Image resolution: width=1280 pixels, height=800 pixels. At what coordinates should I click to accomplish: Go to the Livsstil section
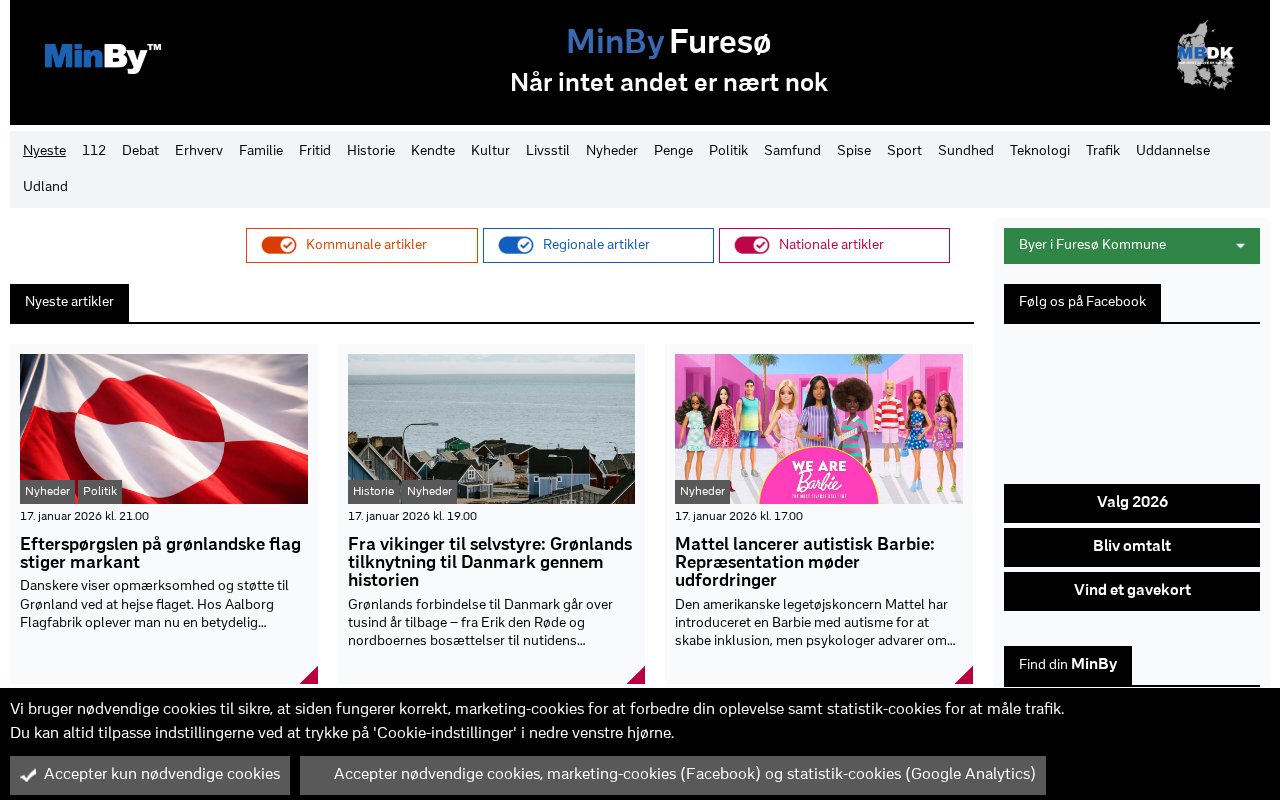548,151
